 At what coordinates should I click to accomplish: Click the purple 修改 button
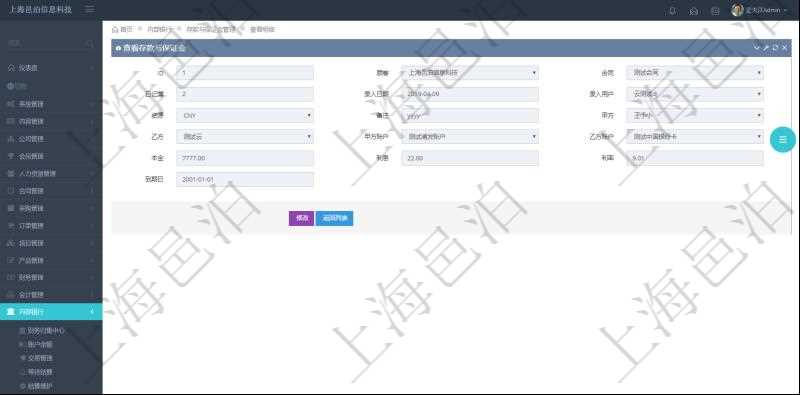[302, 218]
